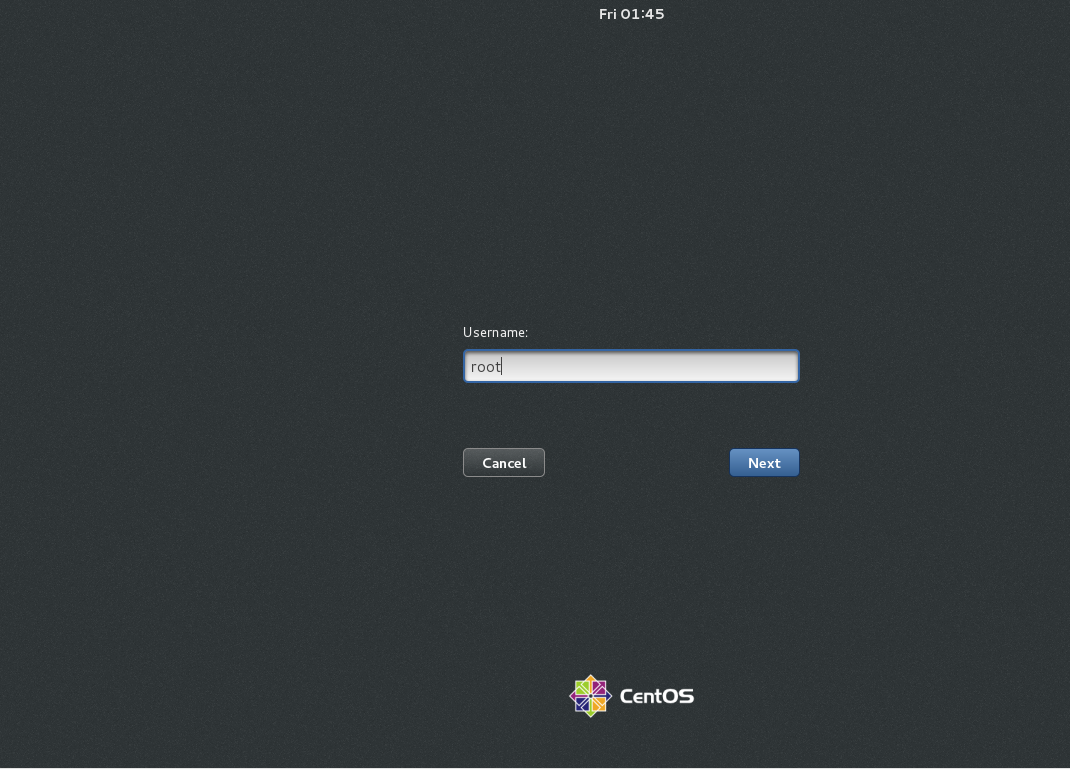Click the Username input field

click(x=631, y=366)
